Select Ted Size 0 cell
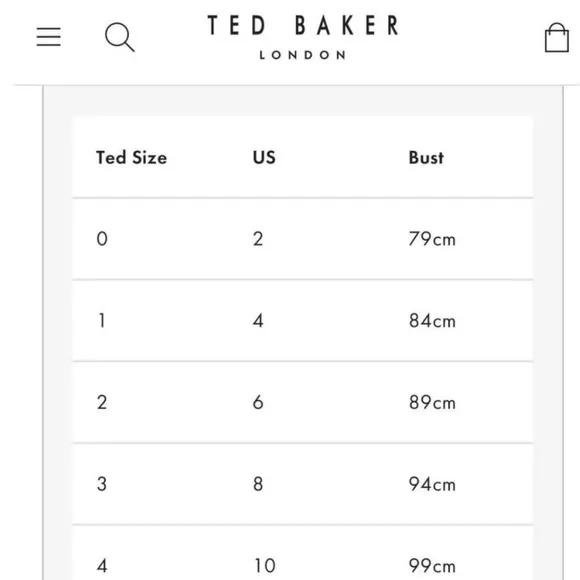This screenshot has height=580, width=580. pos(102,239)
